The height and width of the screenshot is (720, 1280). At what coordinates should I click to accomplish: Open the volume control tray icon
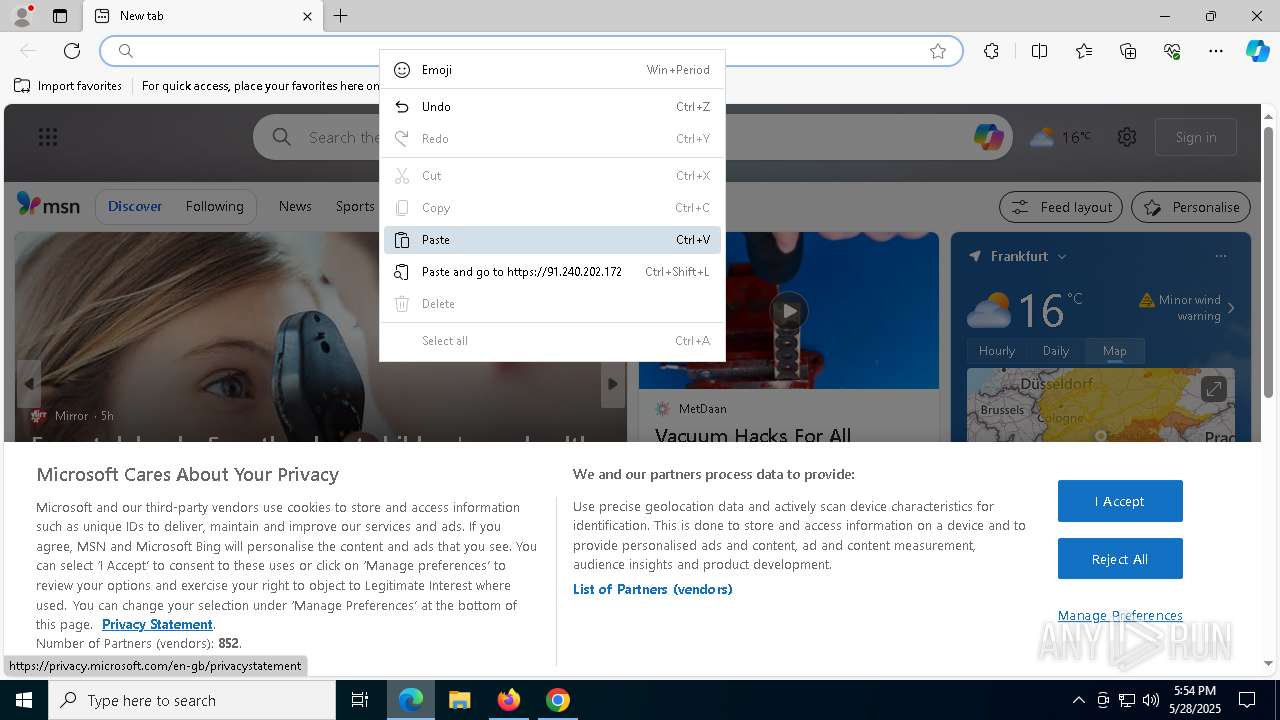[1151, 700]
